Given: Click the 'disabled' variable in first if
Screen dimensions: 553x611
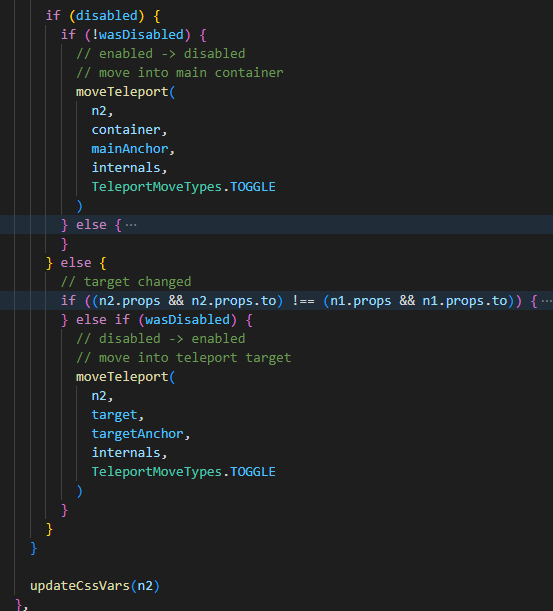Looking at the screenshot, I should click(106, 16).
